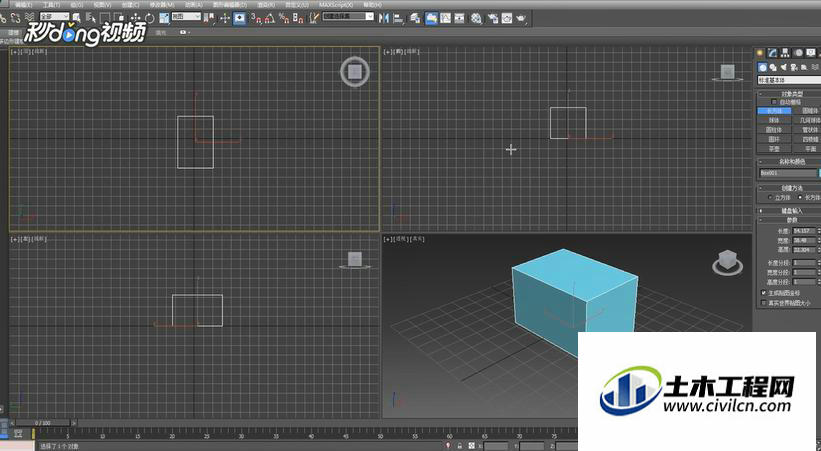This screenshot has width=821, height=451.
Task: Select the Rotate tool in main toolbar
Action: point(150,18)
